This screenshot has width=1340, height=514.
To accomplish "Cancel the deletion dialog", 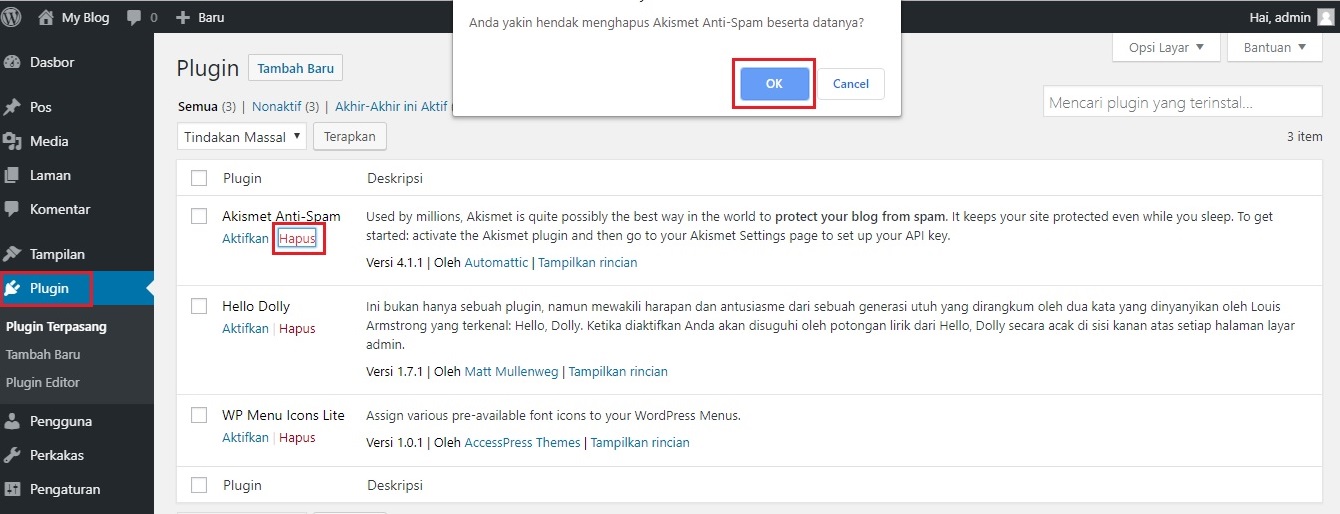I will 851,84.
